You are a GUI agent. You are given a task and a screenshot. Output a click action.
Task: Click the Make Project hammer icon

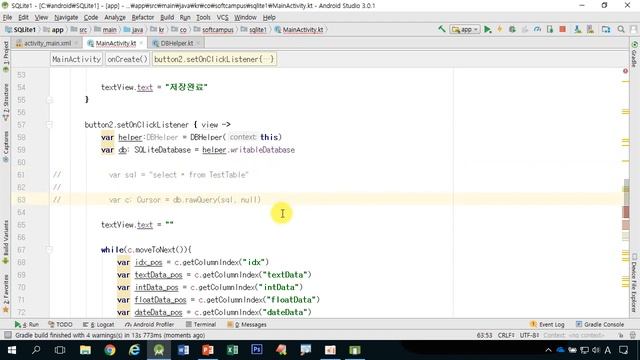[441, 29]
